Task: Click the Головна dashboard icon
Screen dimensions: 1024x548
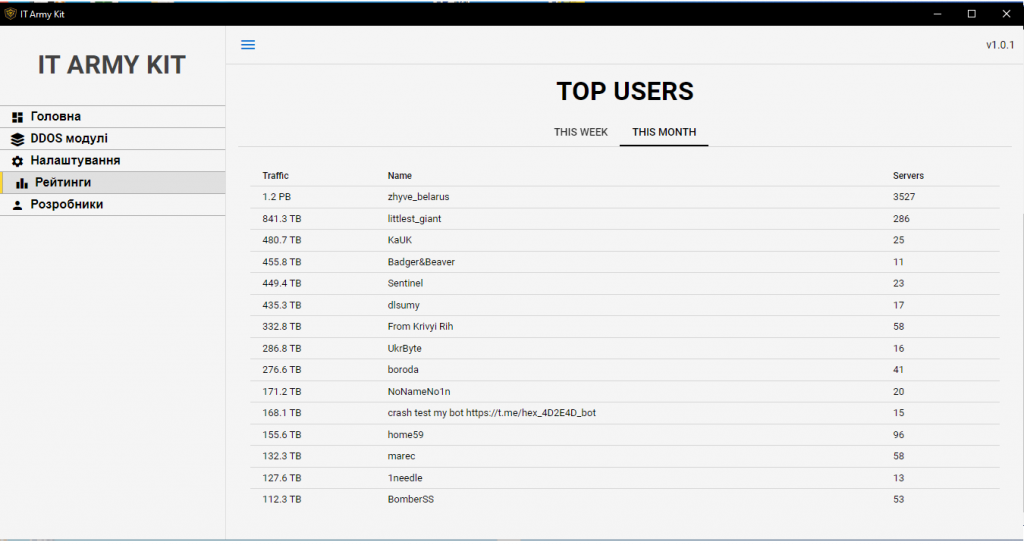Action: coord(18,118)
